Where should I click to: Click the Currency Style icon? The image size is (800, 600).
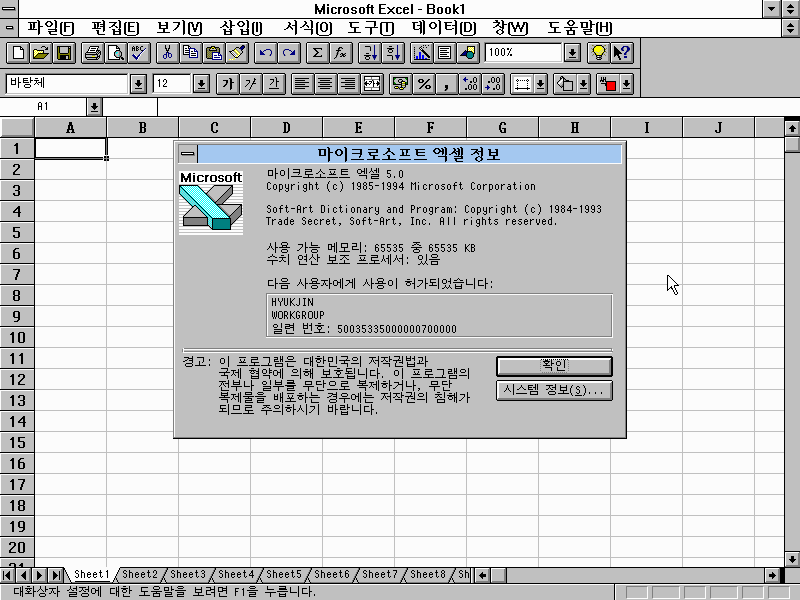coord(401,84)
